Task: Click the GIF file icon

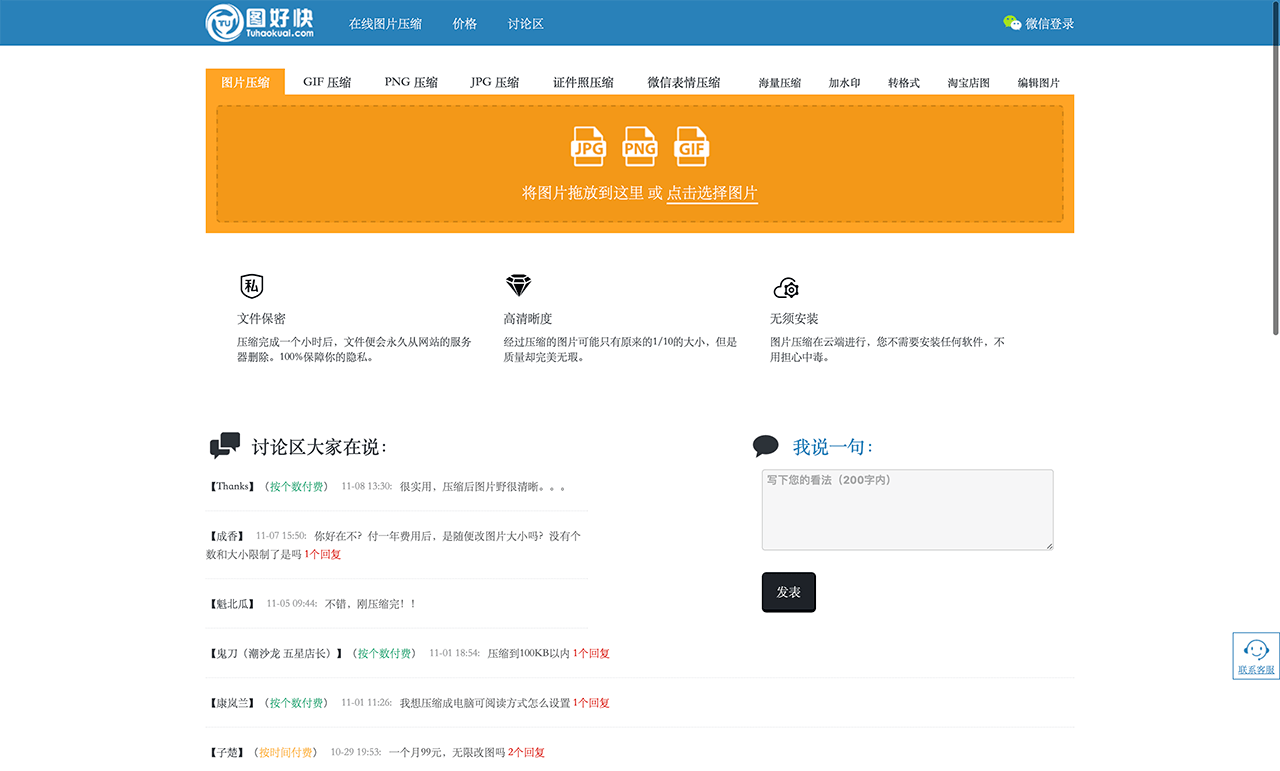Action: click(692, 146)
